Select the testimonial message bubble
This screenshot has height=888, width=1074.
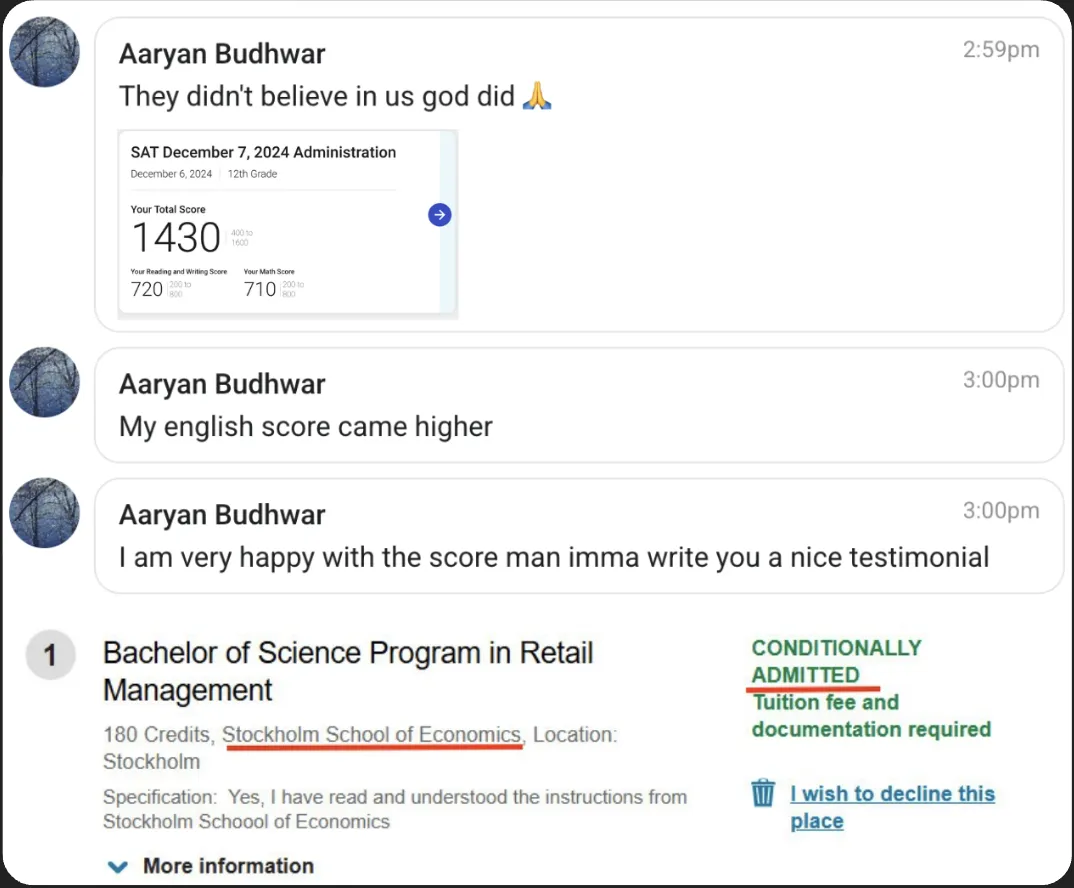(579, 536)
